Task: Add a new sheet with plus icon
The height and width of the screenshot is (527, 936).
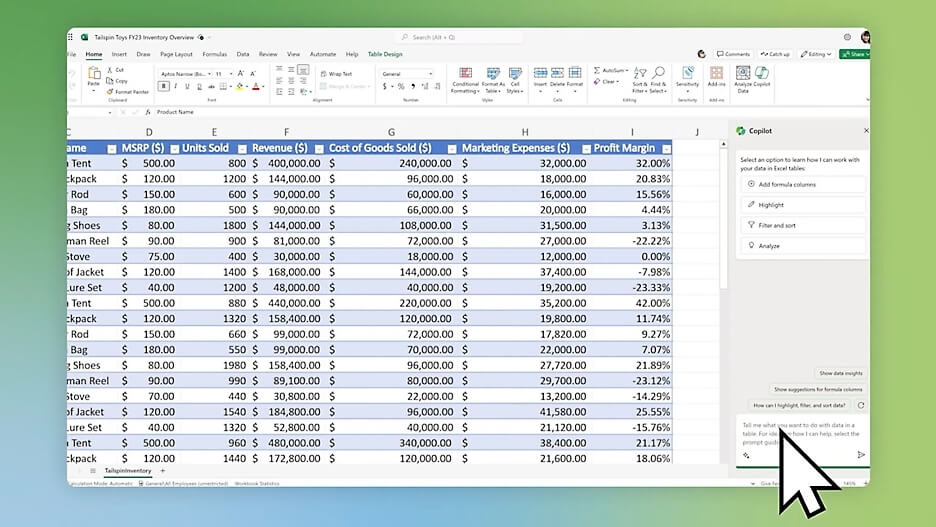Action: point(162,471)
